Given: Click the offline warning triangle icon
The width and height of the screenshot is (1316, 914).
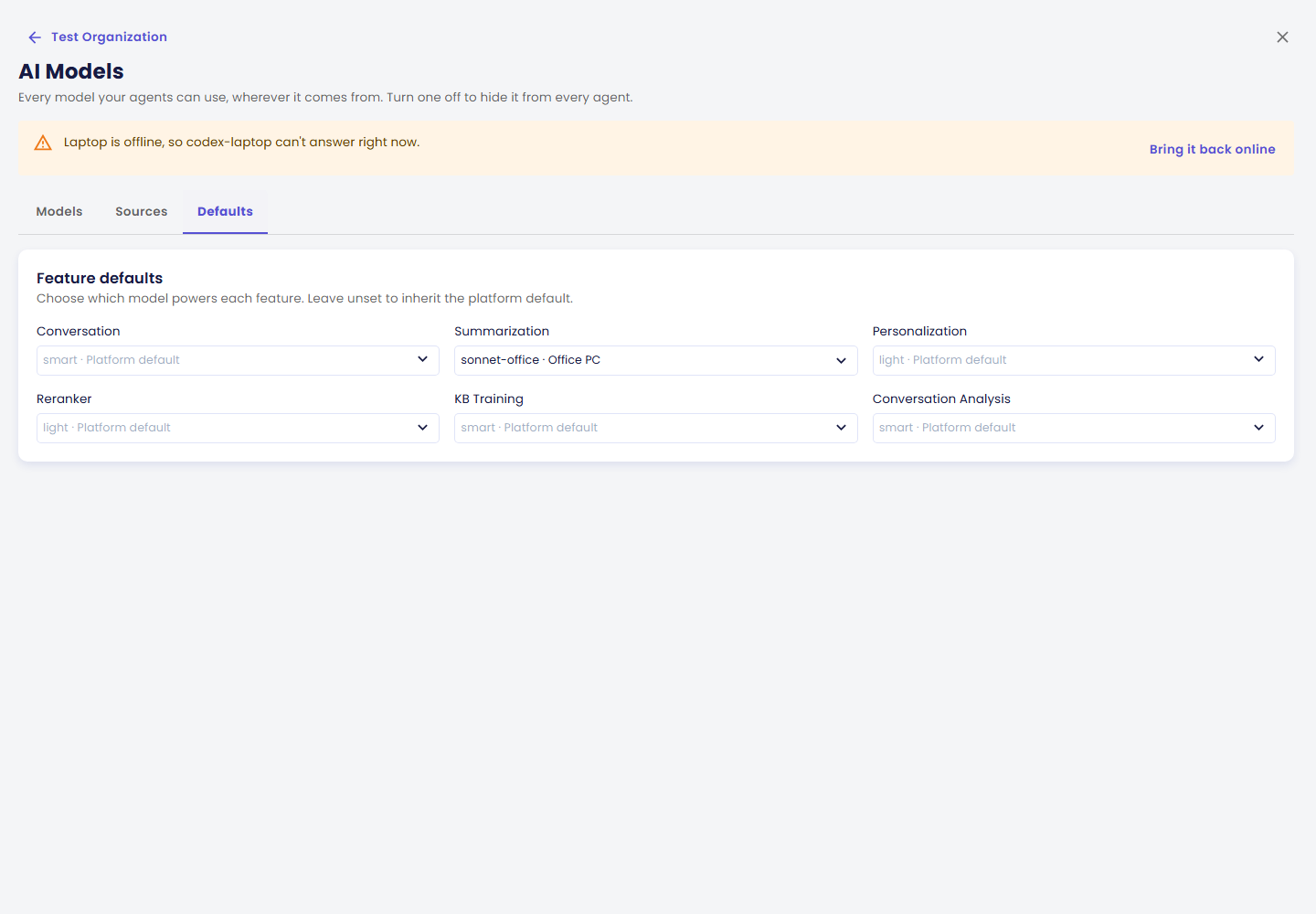Looking at the screenshot, I should pyautogui.click(x=43, y=143).
